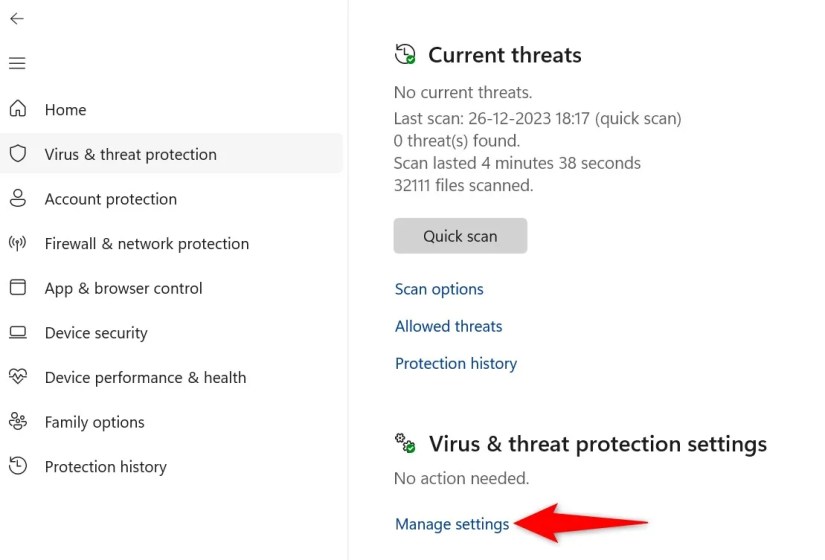Viewport: 825px width, 560px height.
Task: Open Family options page
Action: [94, 422]
